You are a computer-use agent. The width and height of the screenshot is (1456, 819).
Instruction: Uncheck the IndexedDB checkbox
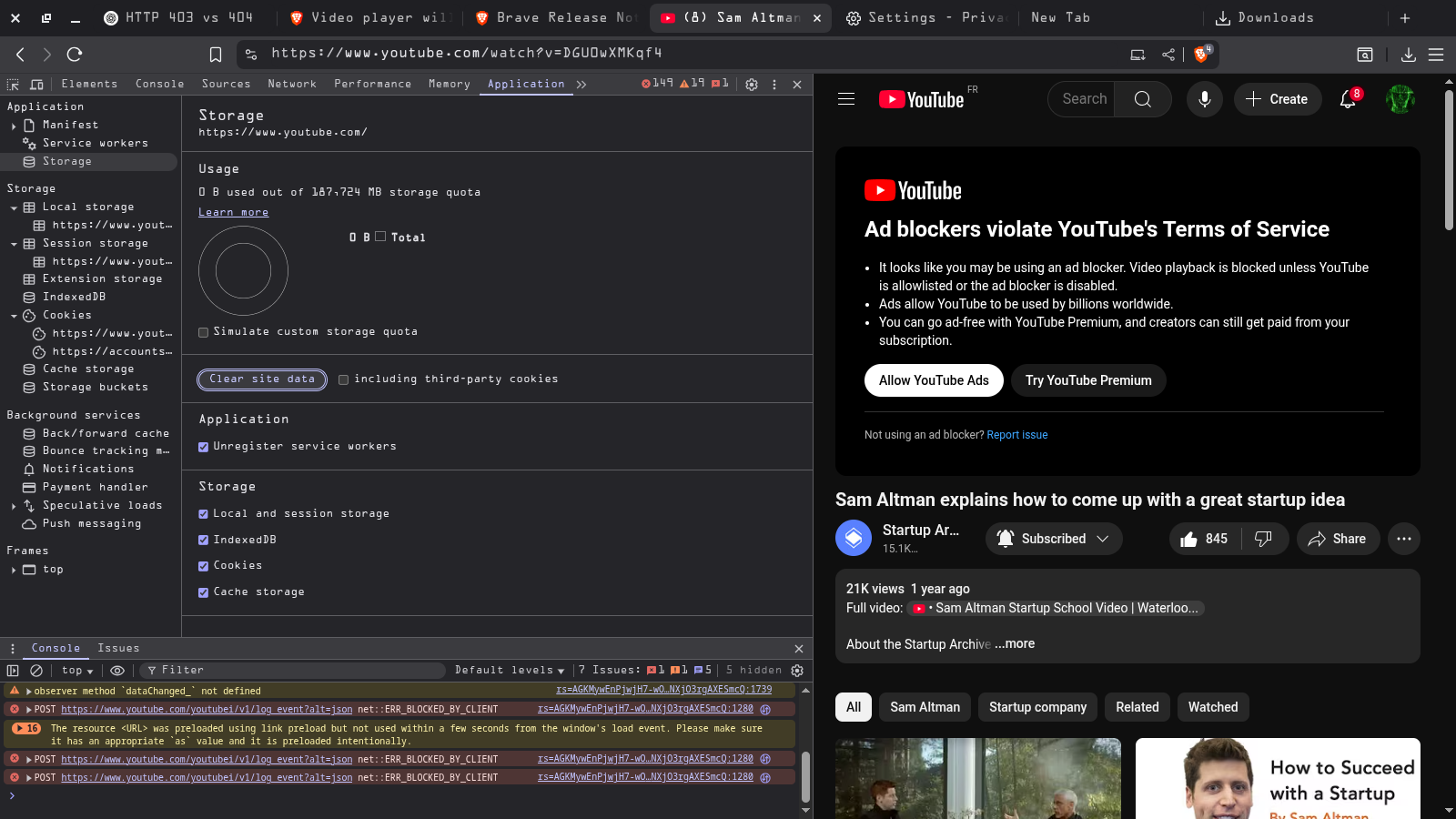coord(204,540)
